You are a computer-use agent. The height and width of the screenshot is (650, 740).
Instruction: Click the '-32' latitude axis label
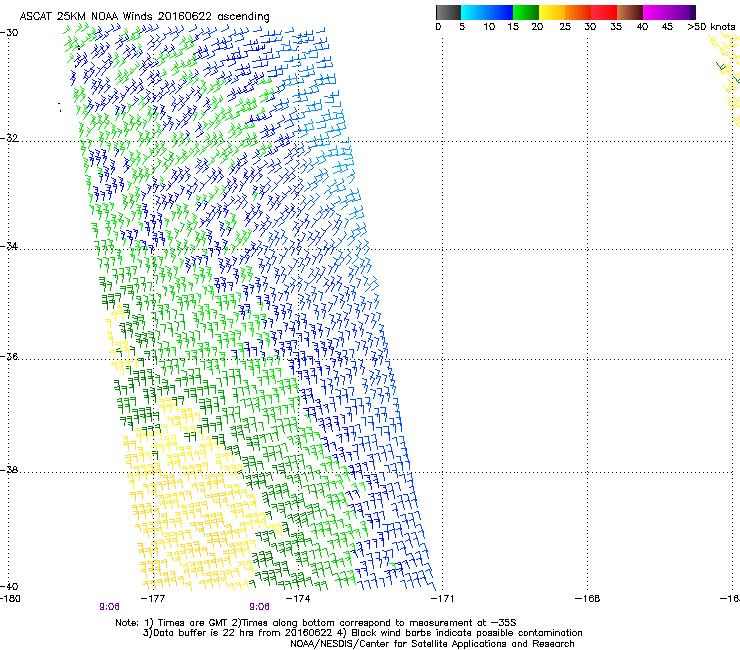[9, 138]
